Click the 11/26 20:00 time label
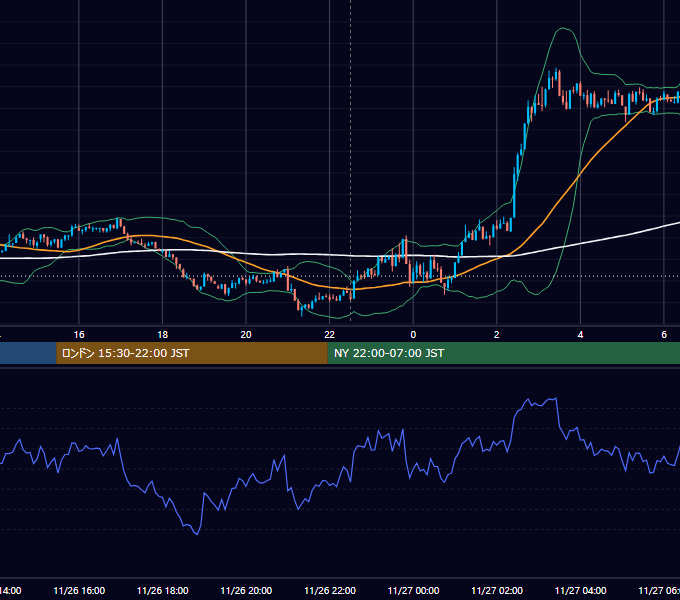 coord(246,591)
